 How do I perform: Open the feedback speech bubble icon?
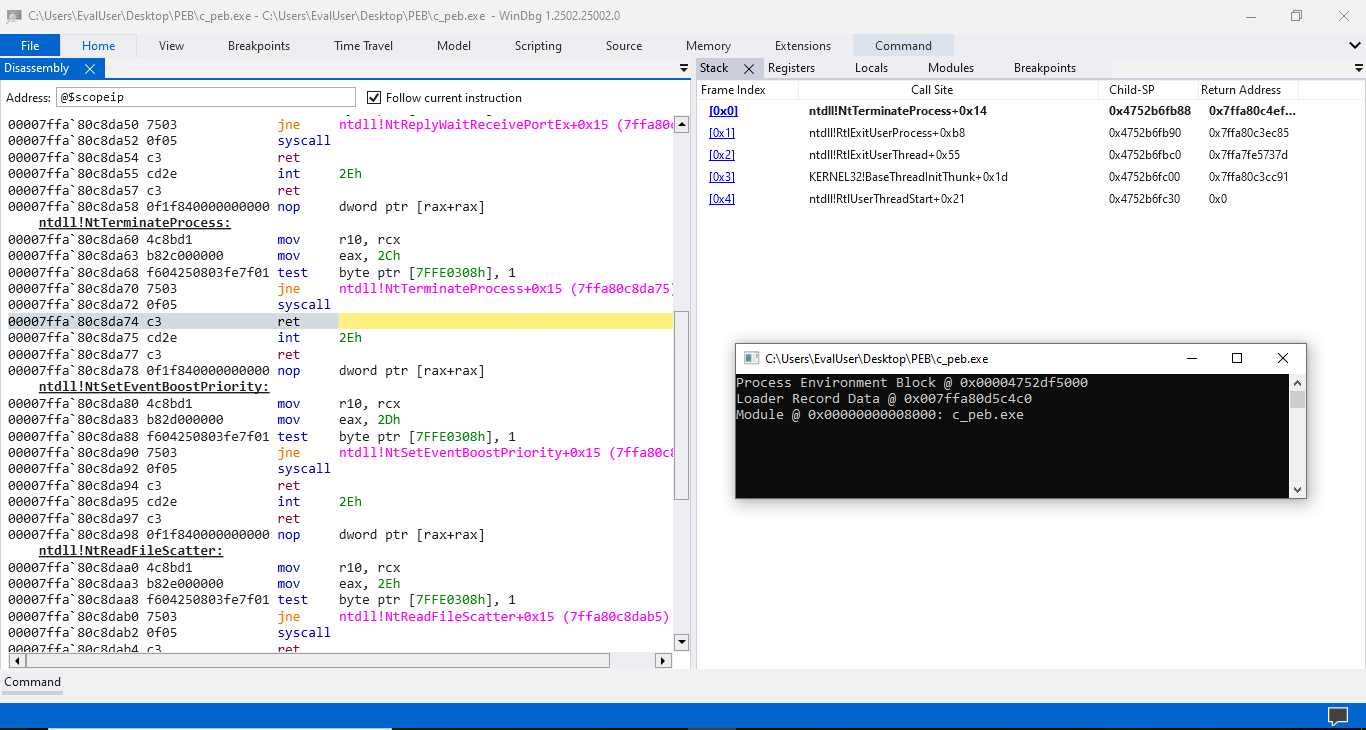click(x=1337, y=715)
